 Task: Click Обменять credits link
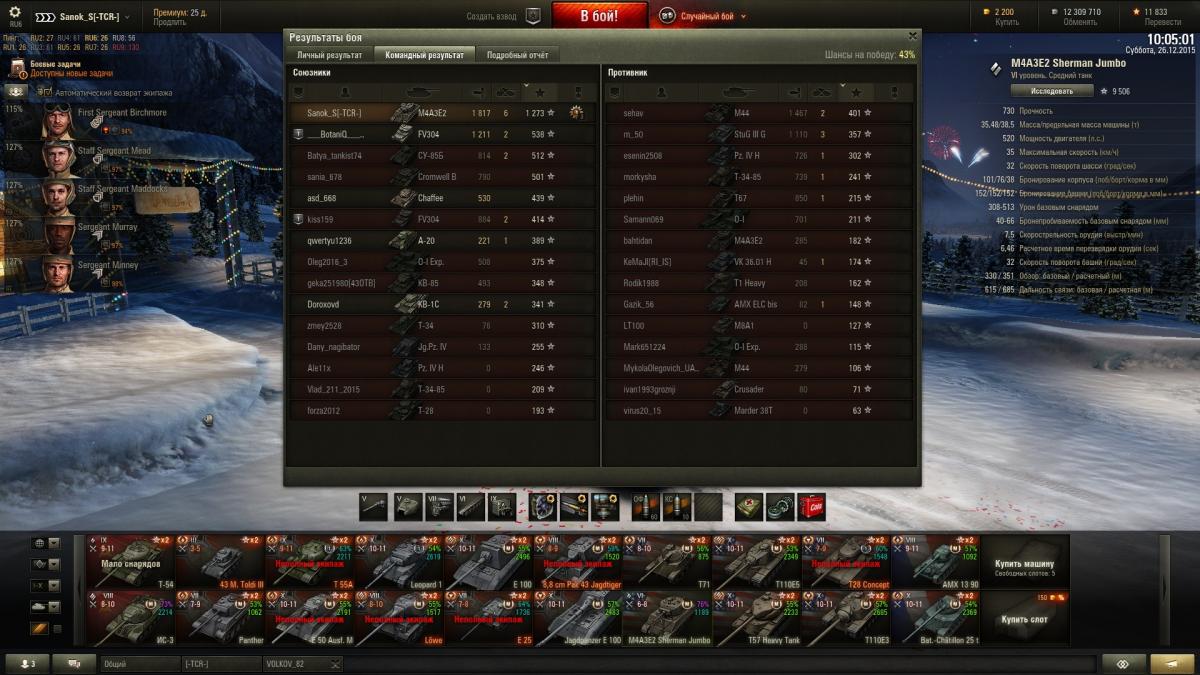click(x=1079, y=22)
